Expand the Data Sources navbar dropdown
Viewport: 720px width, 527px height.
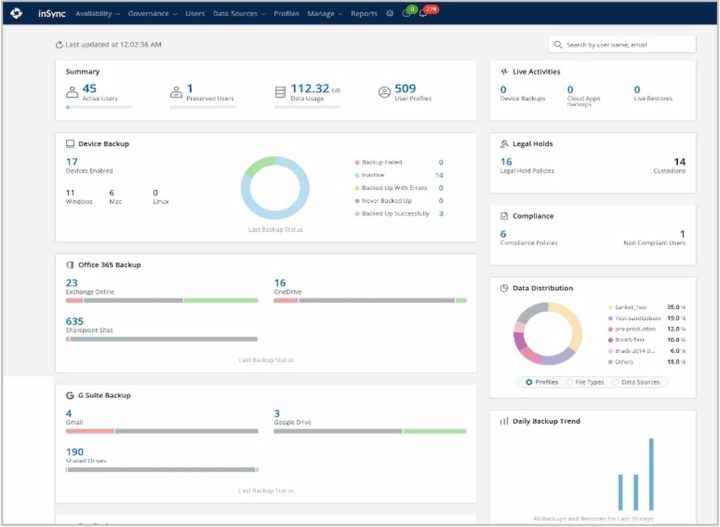[239, 14]
